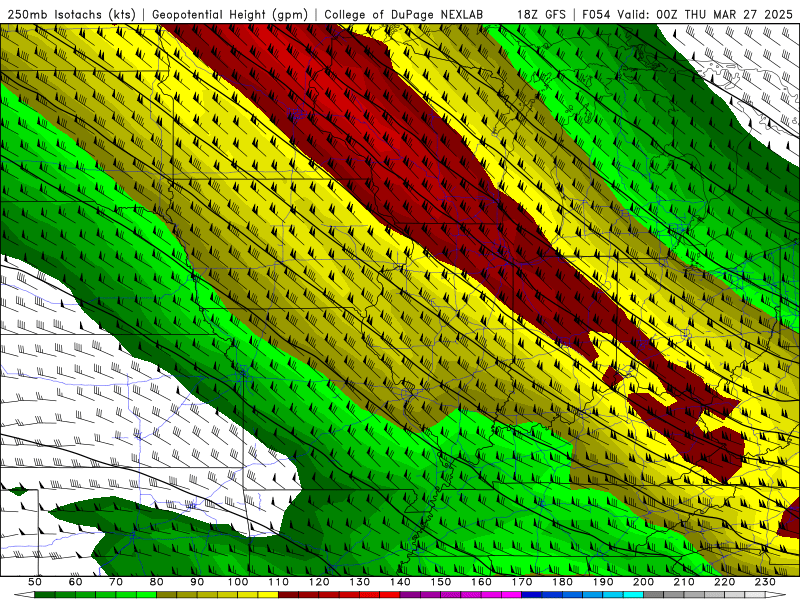The height and width of the screenshot is (600, 800).
Task: Click the 120 tick label on the color bar
Action: (x=319, y=582)
